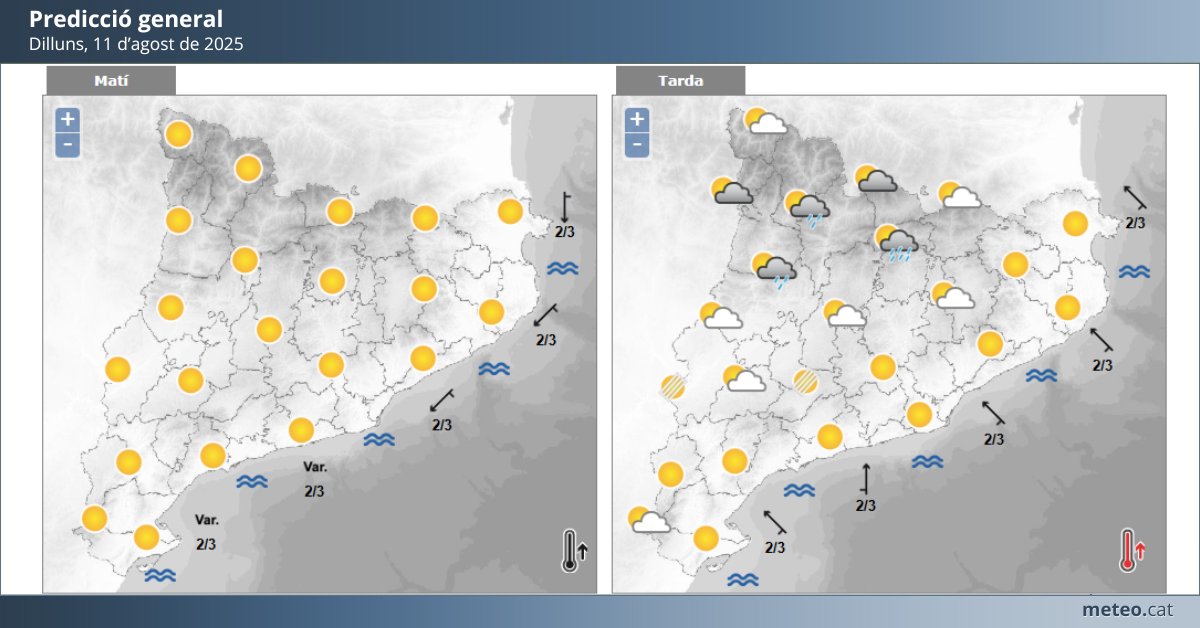Click the bottom wave icon on Matí map
Screen dimensions: 1200x628
(160, 575)
